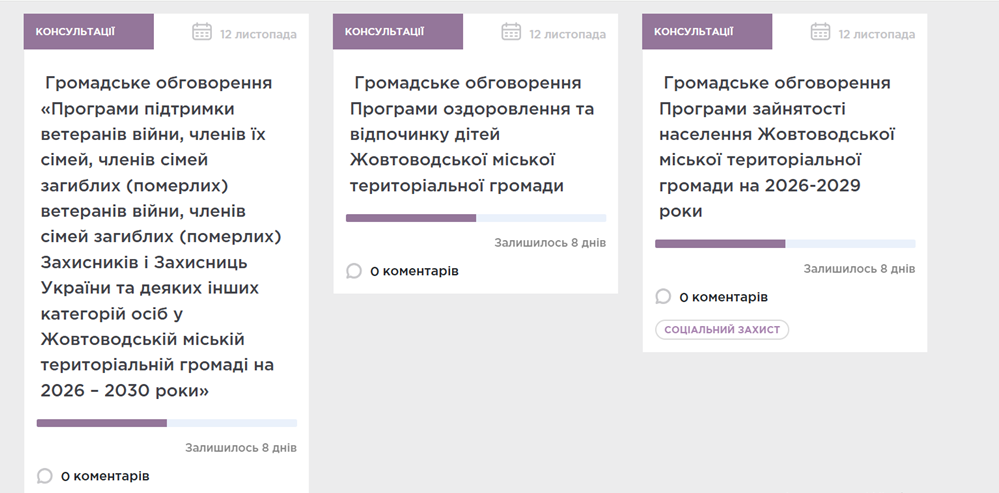Open '0 коментарів' text on veterans program card
The width and height of the screenshot is (999, 493).
[x=105, y=476]
